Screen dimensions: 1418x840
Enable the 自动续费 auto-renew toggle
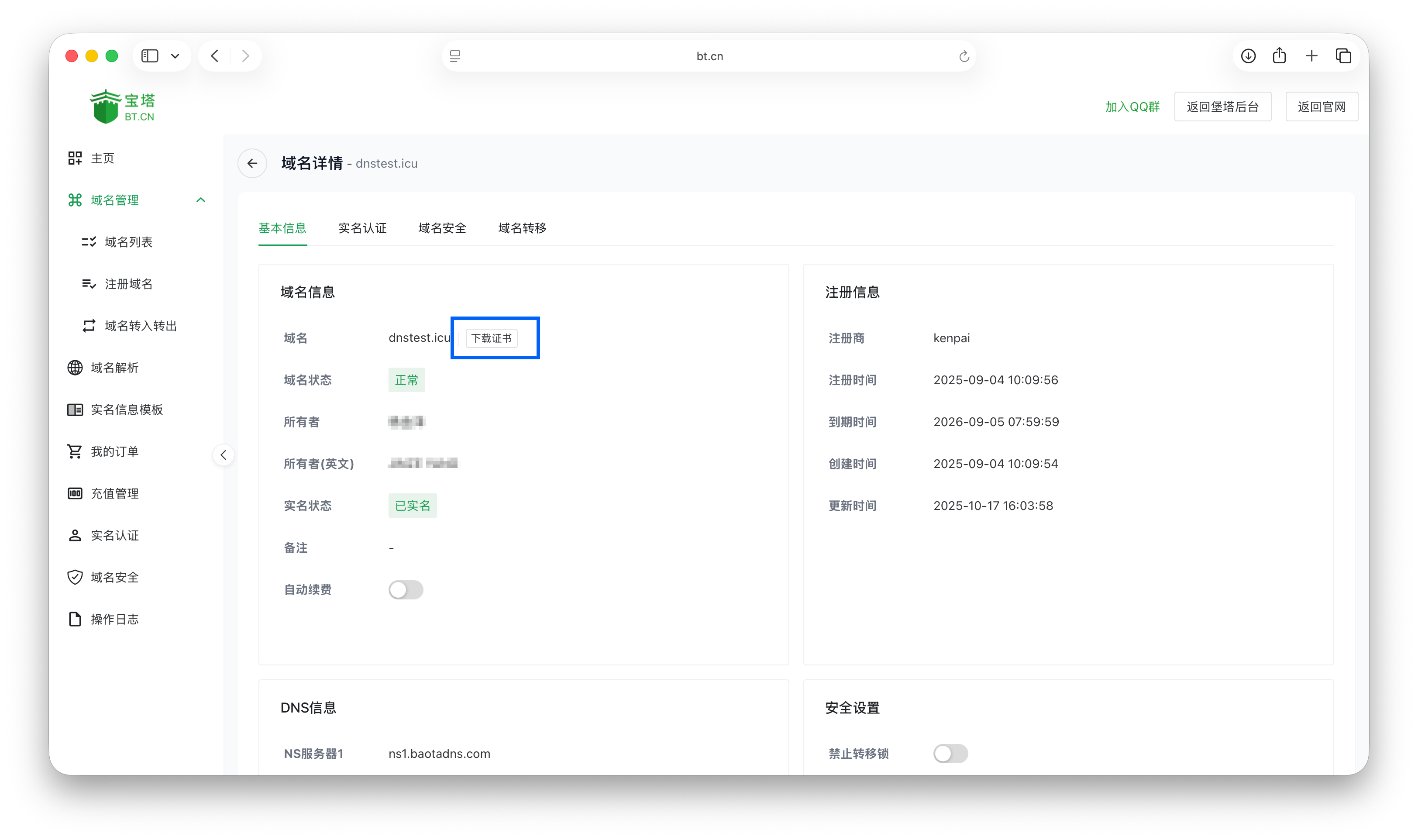406,590
